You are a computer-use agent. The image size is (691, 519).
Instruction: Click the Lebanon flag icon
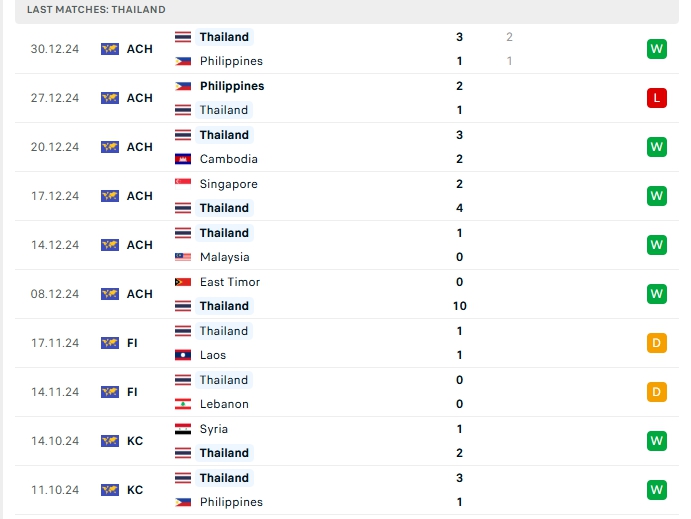[x=183, y=404]
